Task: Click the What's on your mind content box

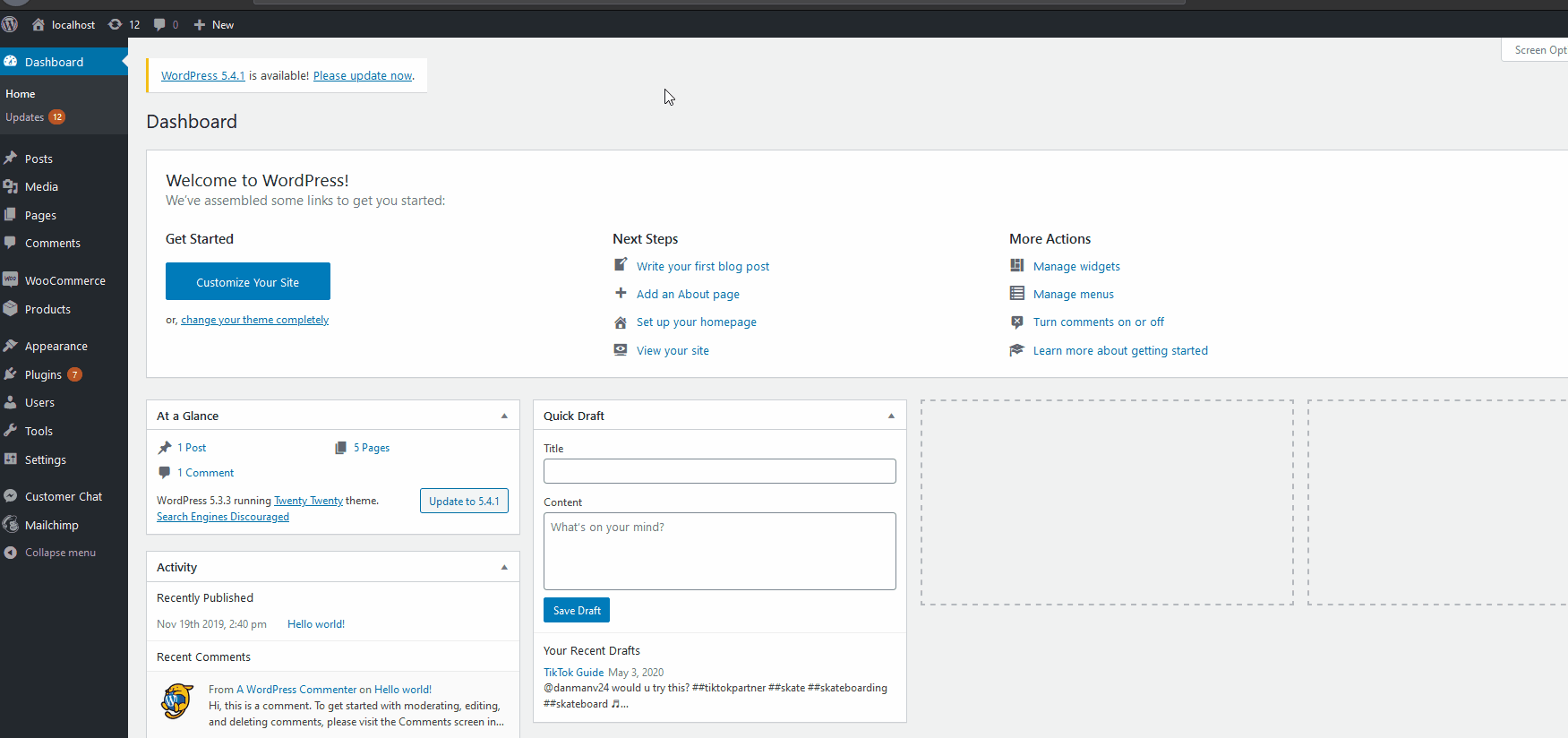Action: click(720, 551)
